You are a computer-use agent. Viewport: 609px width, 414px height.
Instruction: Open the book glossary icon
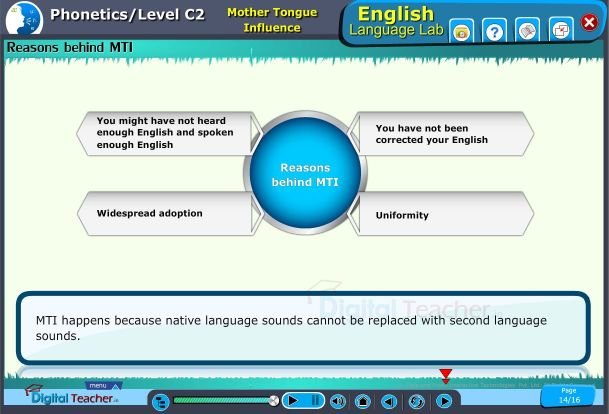click(528, 31)
